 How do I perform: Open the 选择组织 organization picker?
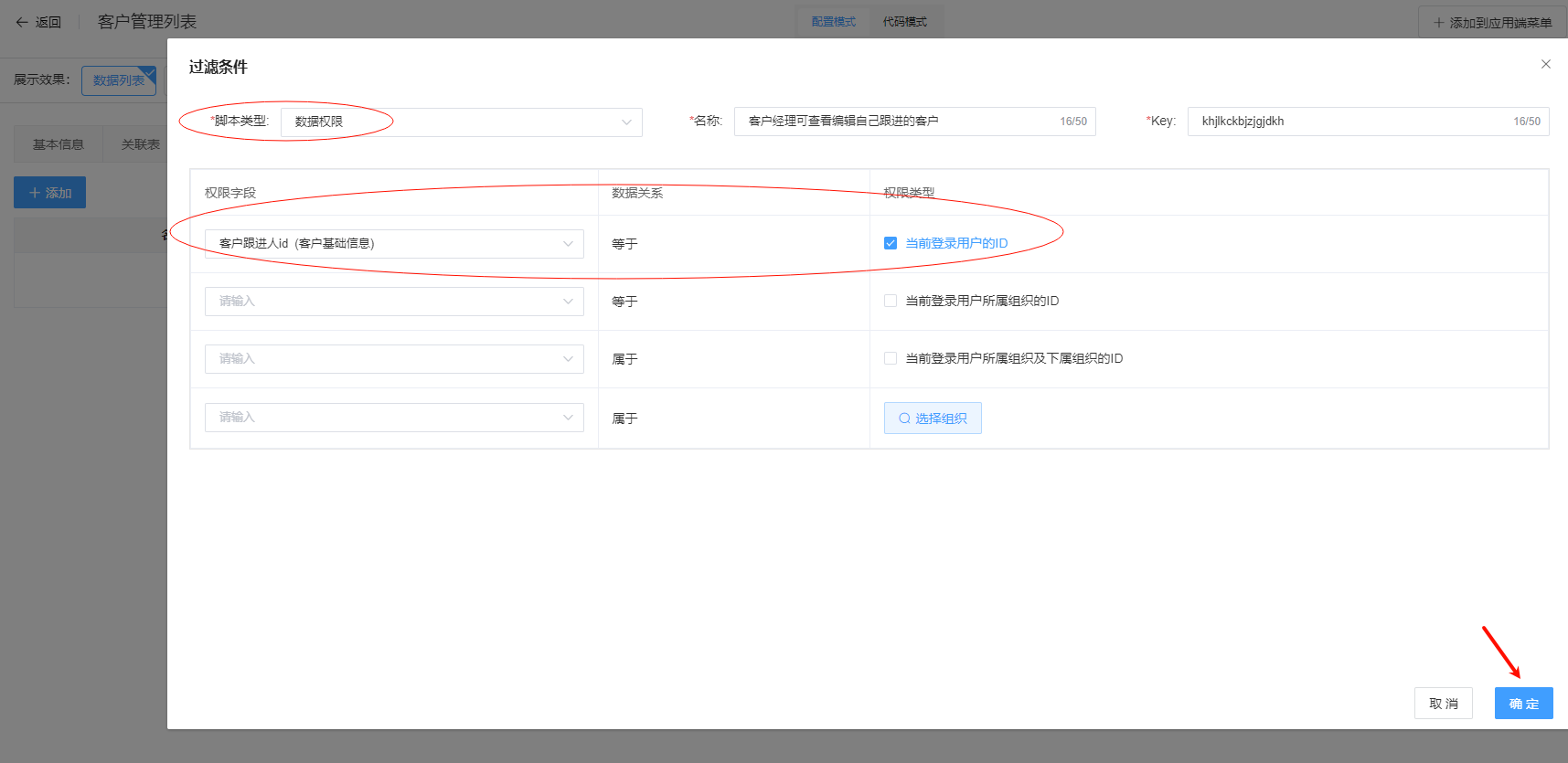tap(933, 419)
